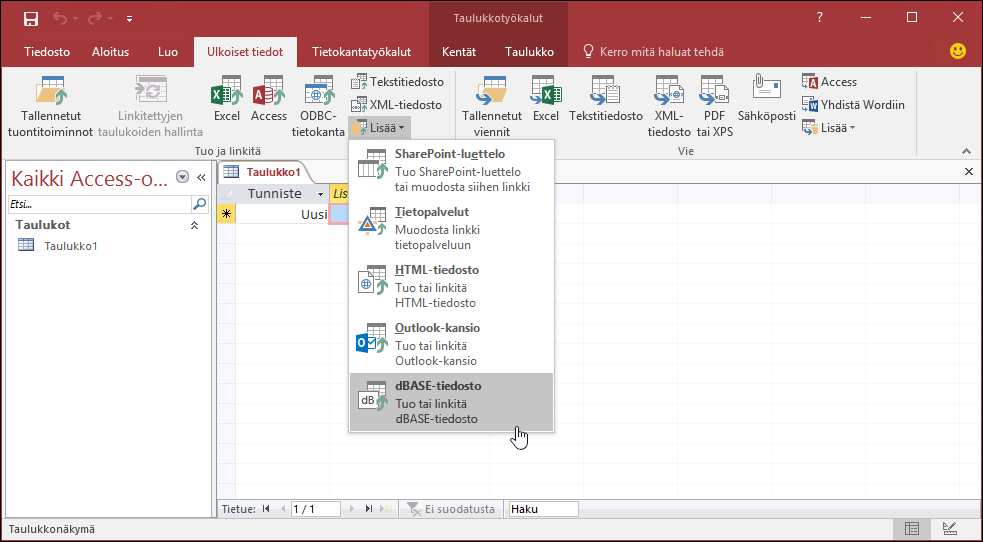This screenshot has width=983, height=542.
Task: Export to XML-tiedosto in Vie group
Action: pos(669,106)
